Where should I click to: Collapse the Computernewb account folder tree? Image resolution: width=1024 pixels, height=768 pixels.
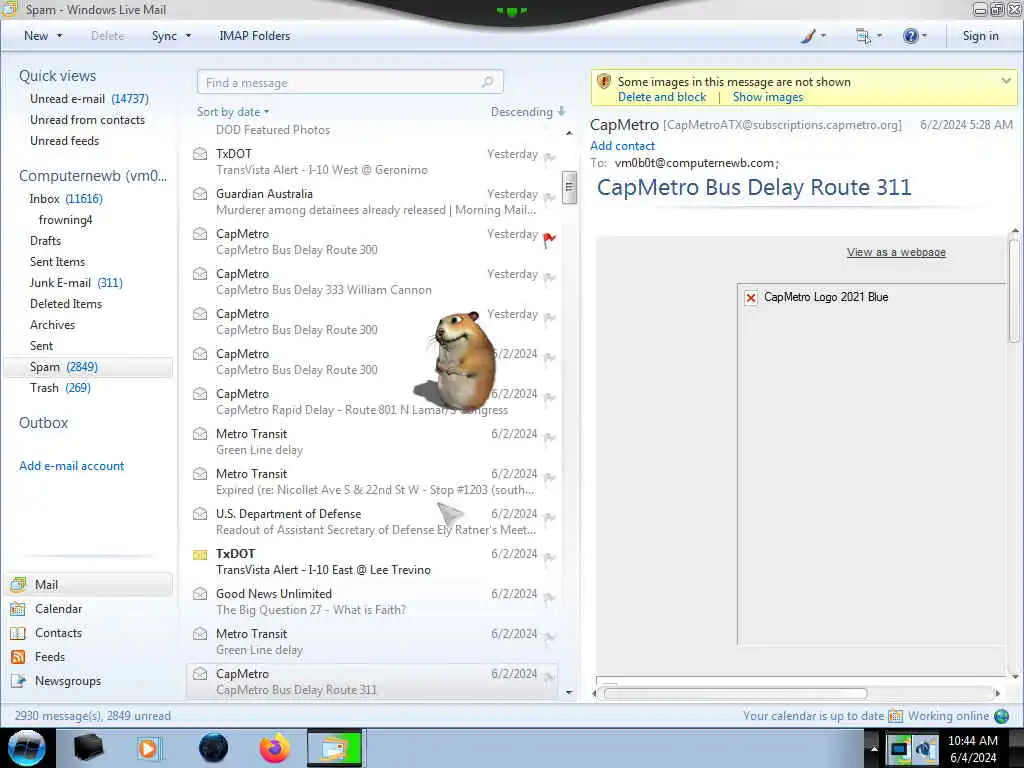tap(93, 176)
